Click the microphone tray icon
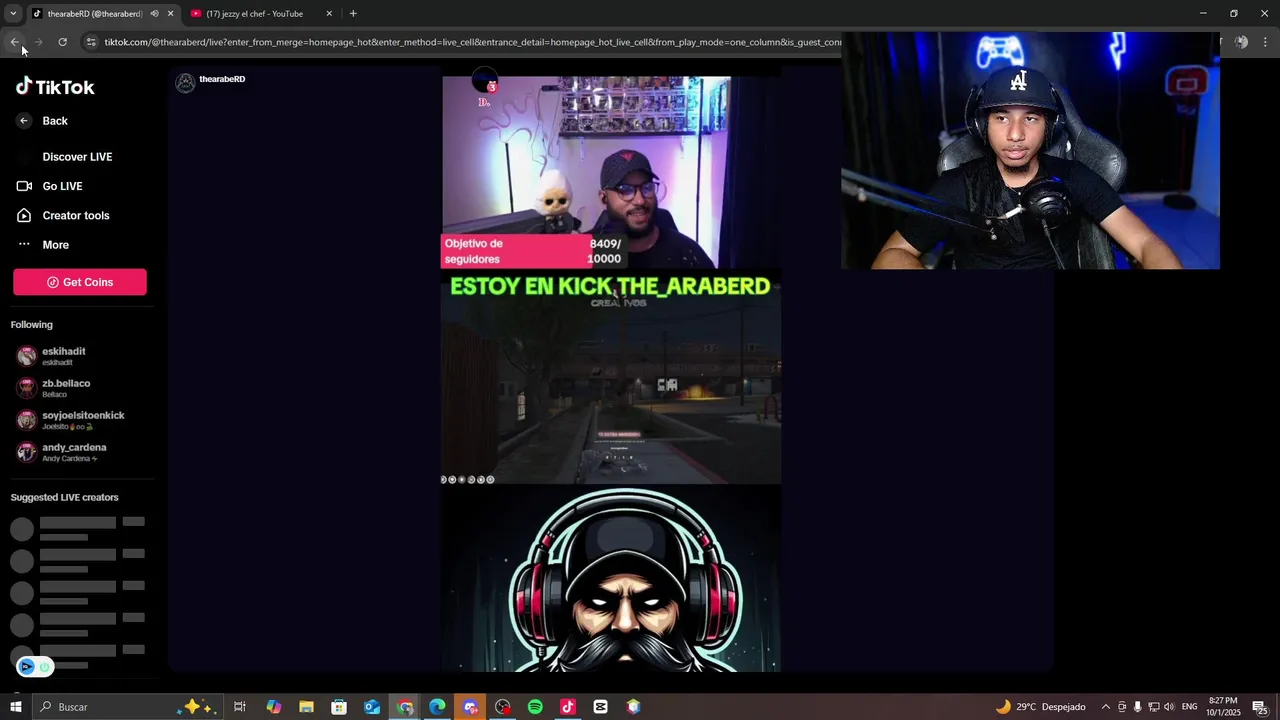Image resolution: width=1280 pixels, height=720 pixels. point(1137,707)
